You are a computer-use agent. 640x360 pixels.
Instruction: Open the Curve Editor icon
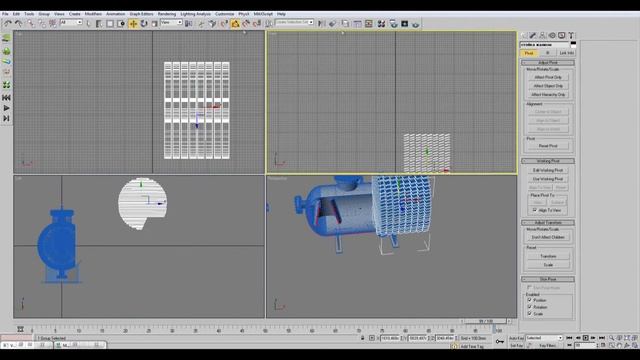(358, 24)
